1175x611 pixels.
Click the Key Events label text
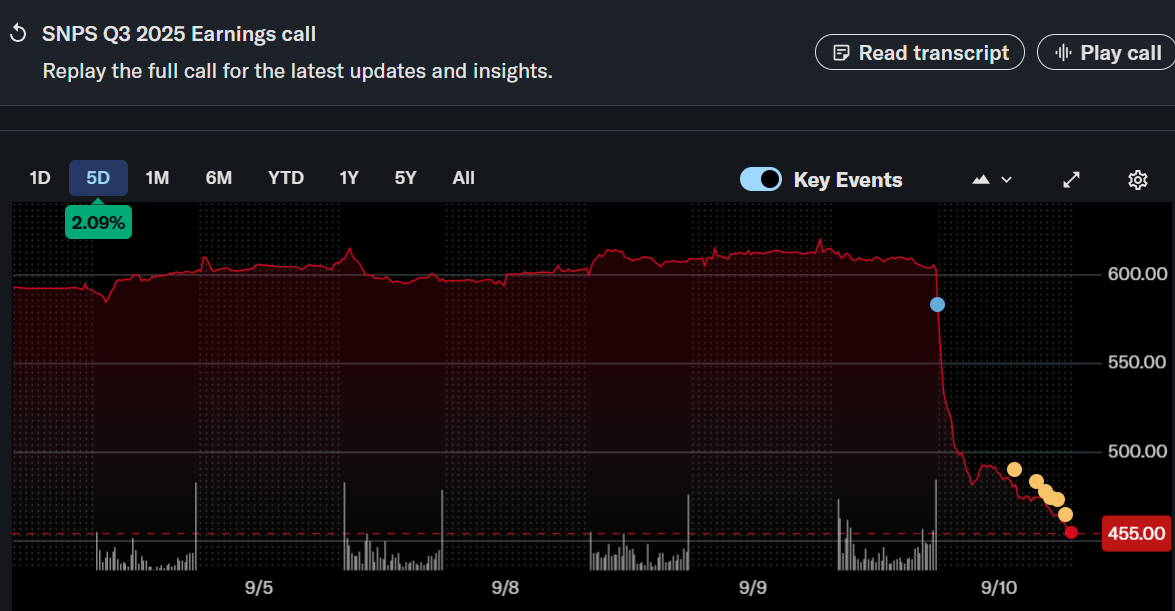(848, 180)
